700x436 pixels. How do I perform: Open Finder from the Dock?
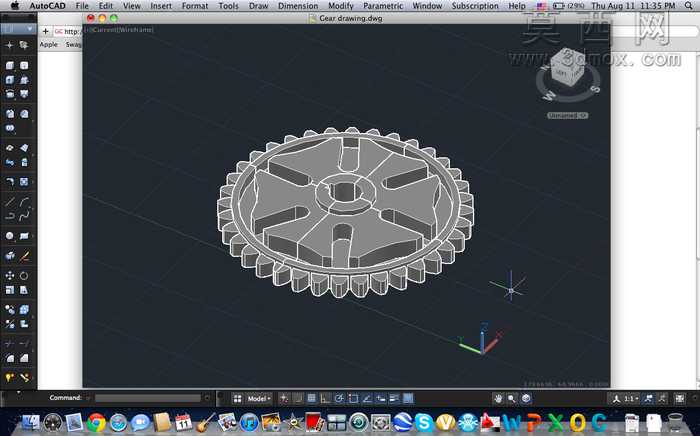click(30, 422)
